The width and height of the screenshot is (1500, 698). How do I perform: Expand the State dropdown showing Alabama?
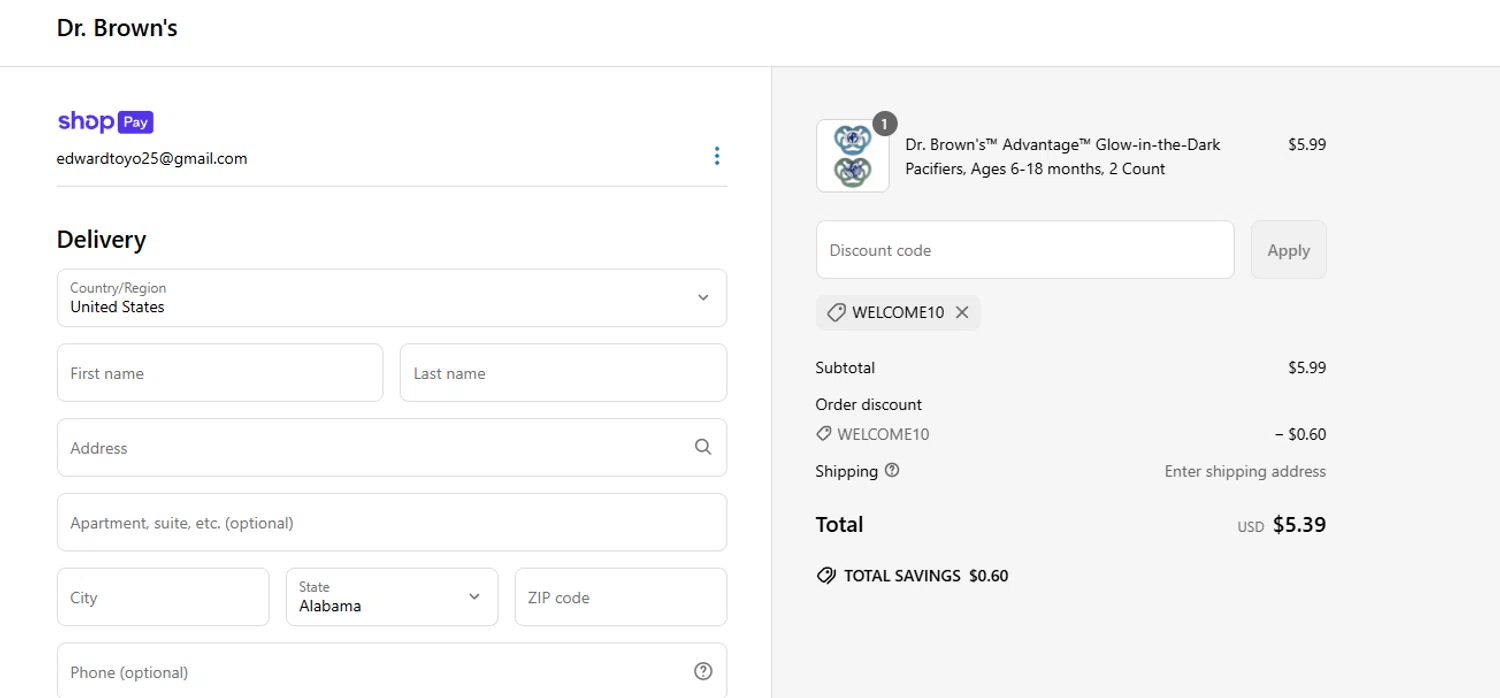[x=392, y=597]
